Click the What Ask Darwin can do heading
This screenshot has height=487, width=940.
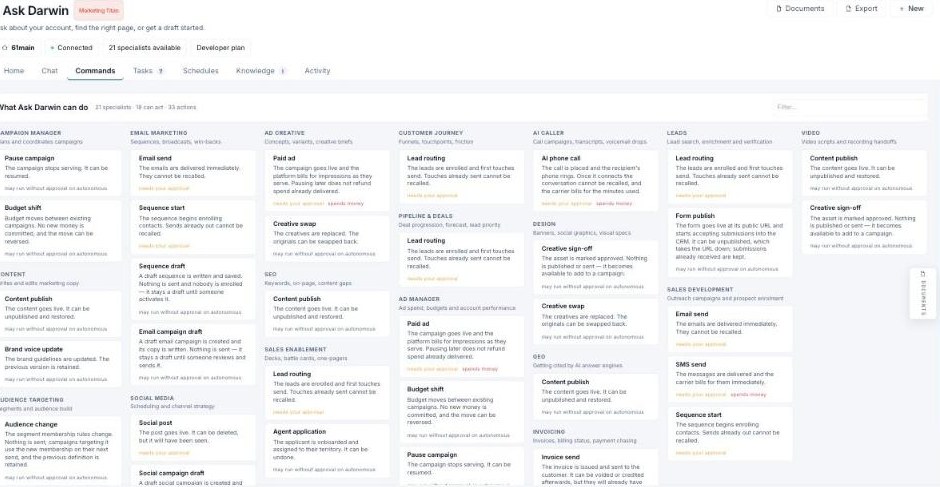(x=43, y=107)
